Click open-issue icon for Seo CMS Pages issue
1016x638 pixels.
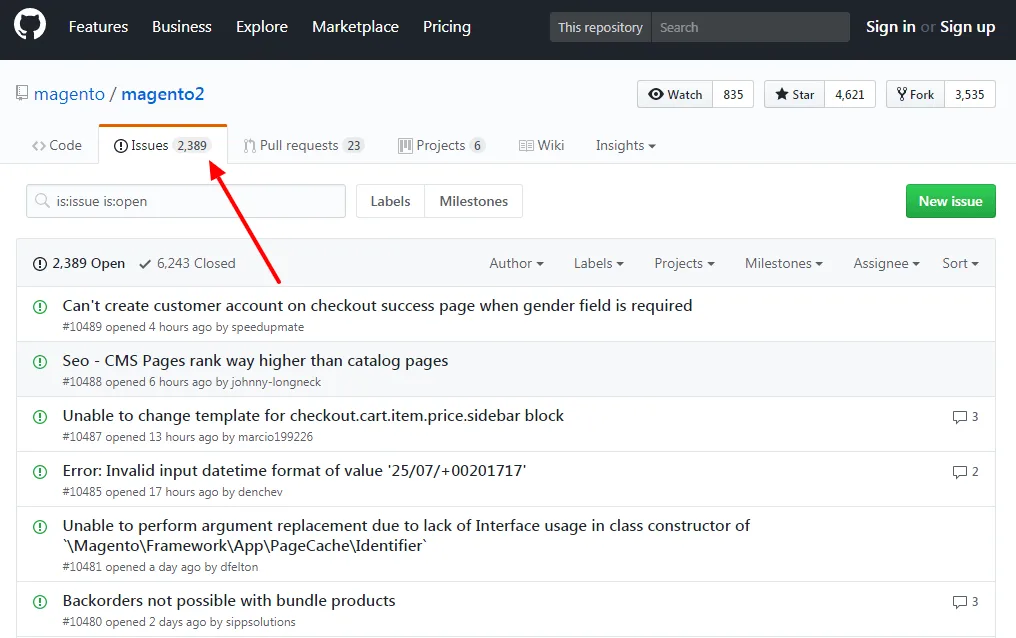pos(40,361)
